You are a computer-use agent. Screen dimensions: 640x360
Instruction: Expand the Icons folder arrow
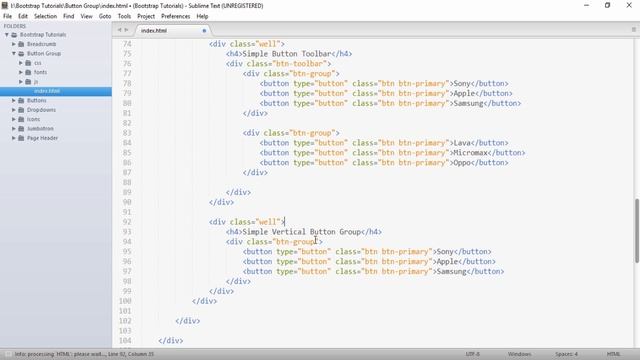coord(13,119)
